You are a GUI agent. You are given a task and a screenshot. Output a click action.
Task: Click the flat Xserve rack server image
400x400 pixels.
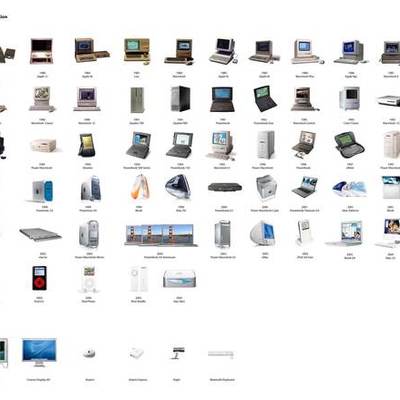pyautogui.click(x=40, y=234)
